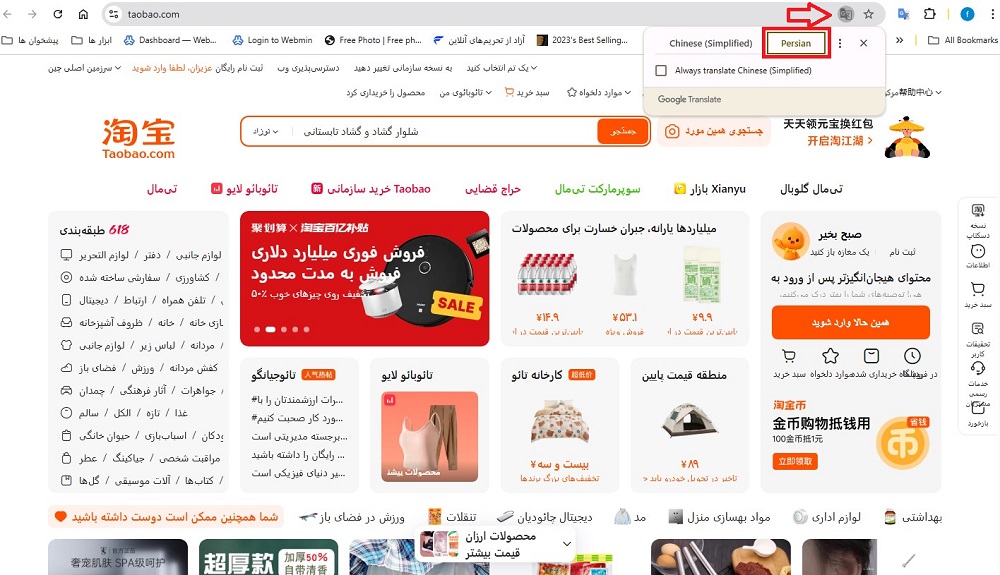Click the Taobao.com logo
Image resolution: width=1000 pixels, height=575 pixels.
click(x=138, y=138)
